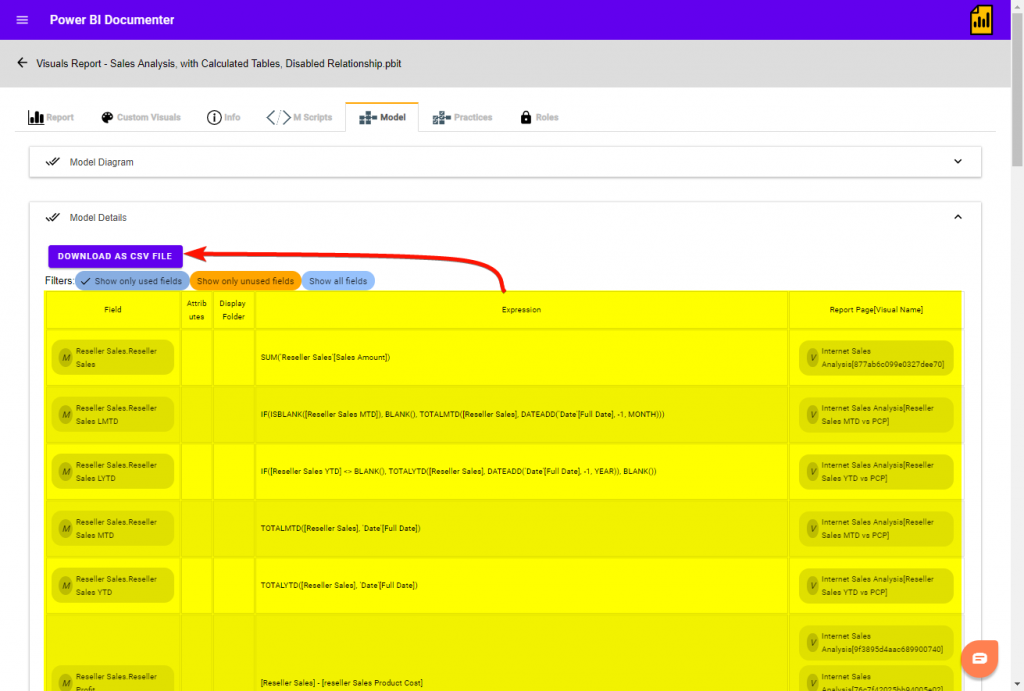Click the V icon for visual 877ab6c099e0327dee70
The image size is (1024, 691).
coord(812,357)
